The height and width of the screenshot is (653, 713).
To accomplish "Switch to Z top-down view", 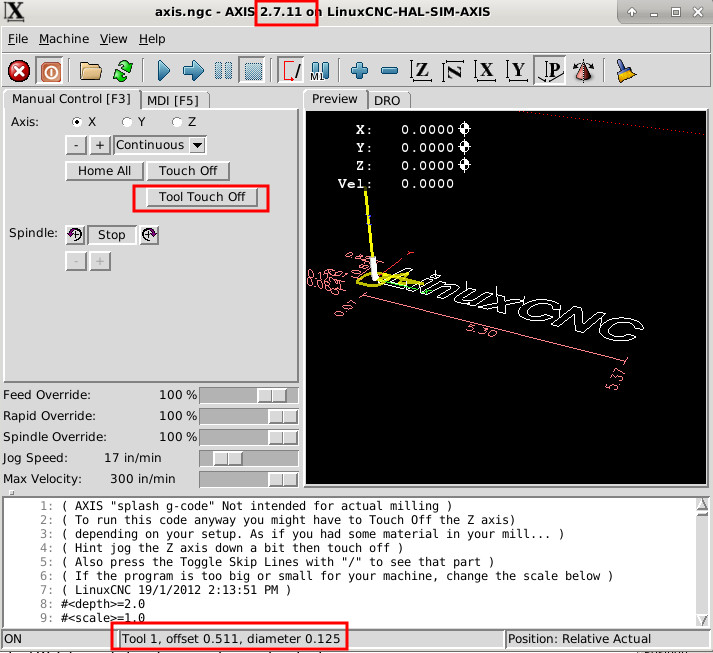I will point(421,71).
